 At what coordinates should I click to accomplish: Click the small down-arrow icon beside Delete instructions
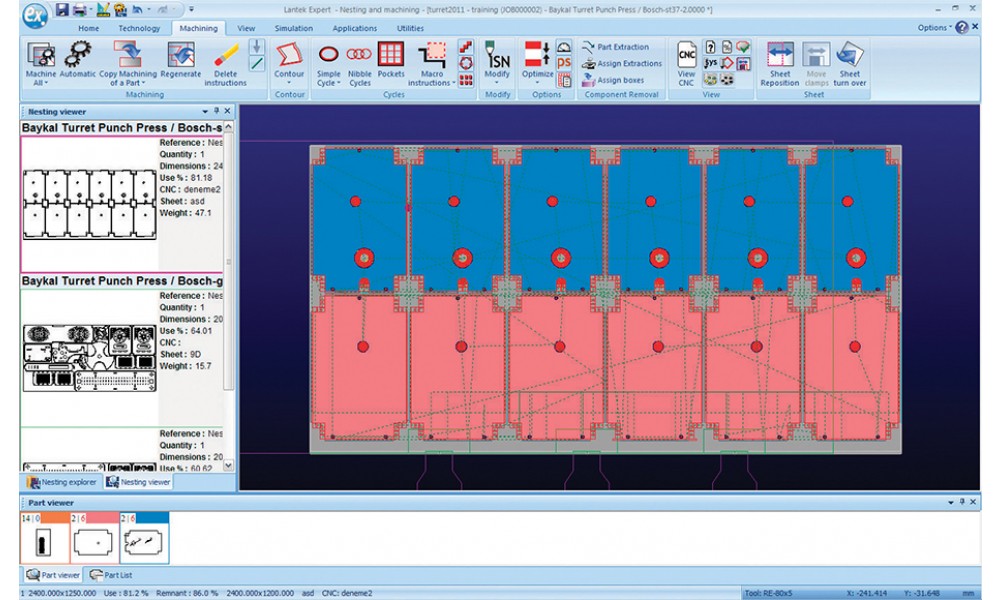256,47
